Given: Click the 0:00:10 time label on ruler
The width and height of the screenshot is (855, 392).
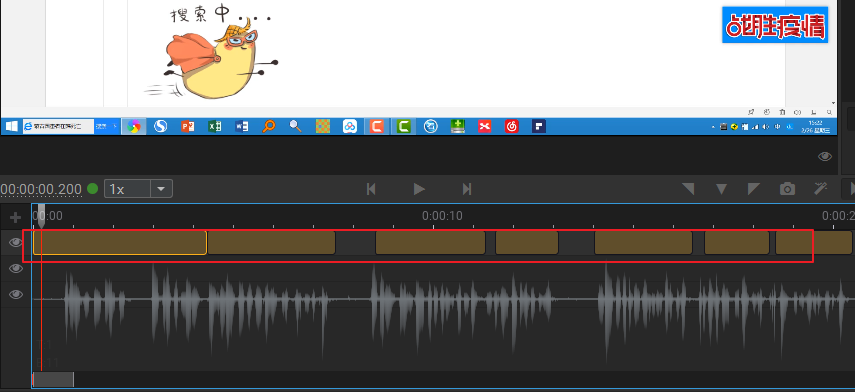Looking at the screenshot, I should coord(442,216).
